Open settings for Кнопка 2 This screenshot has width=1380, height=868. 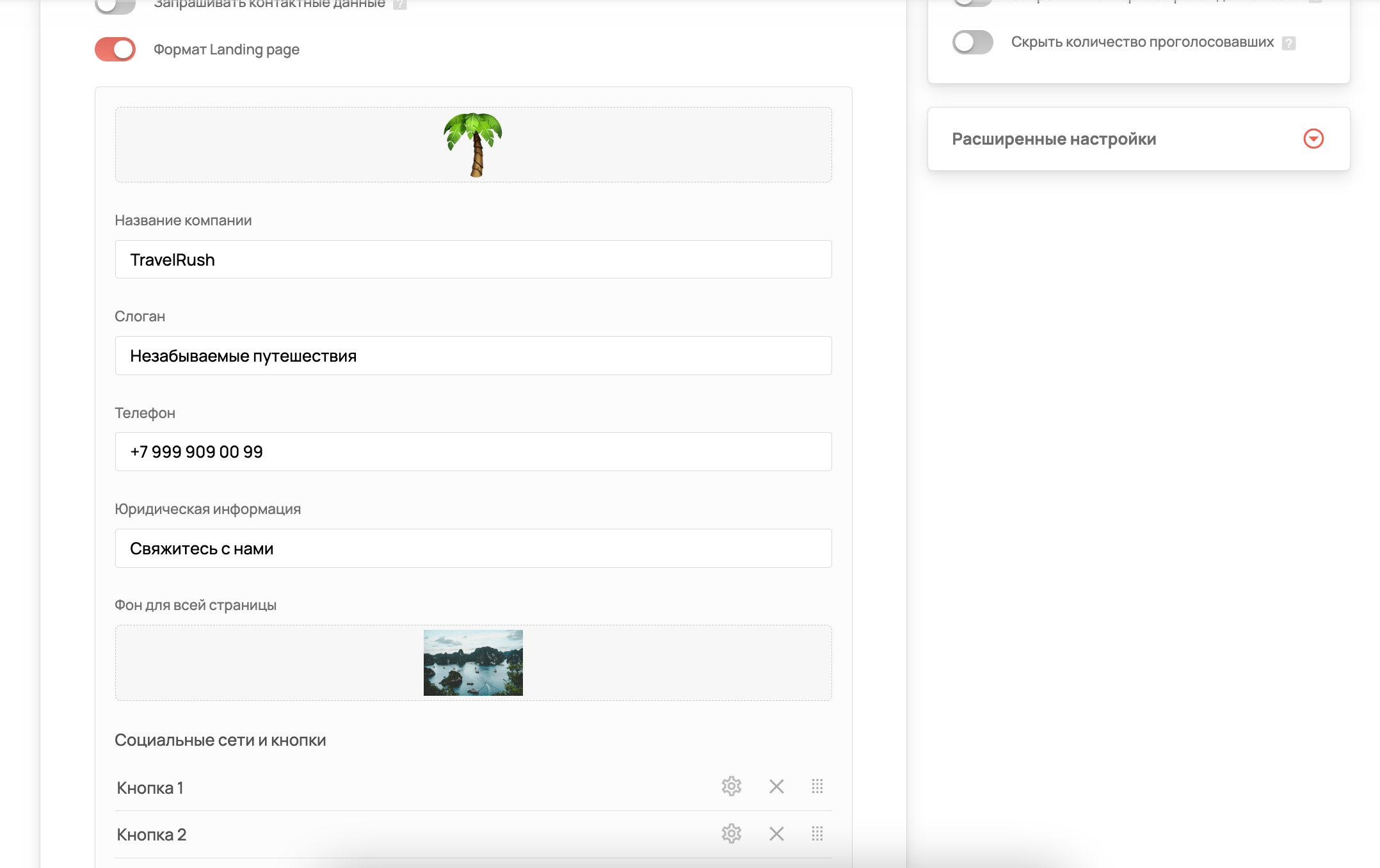tap(731, 834)
